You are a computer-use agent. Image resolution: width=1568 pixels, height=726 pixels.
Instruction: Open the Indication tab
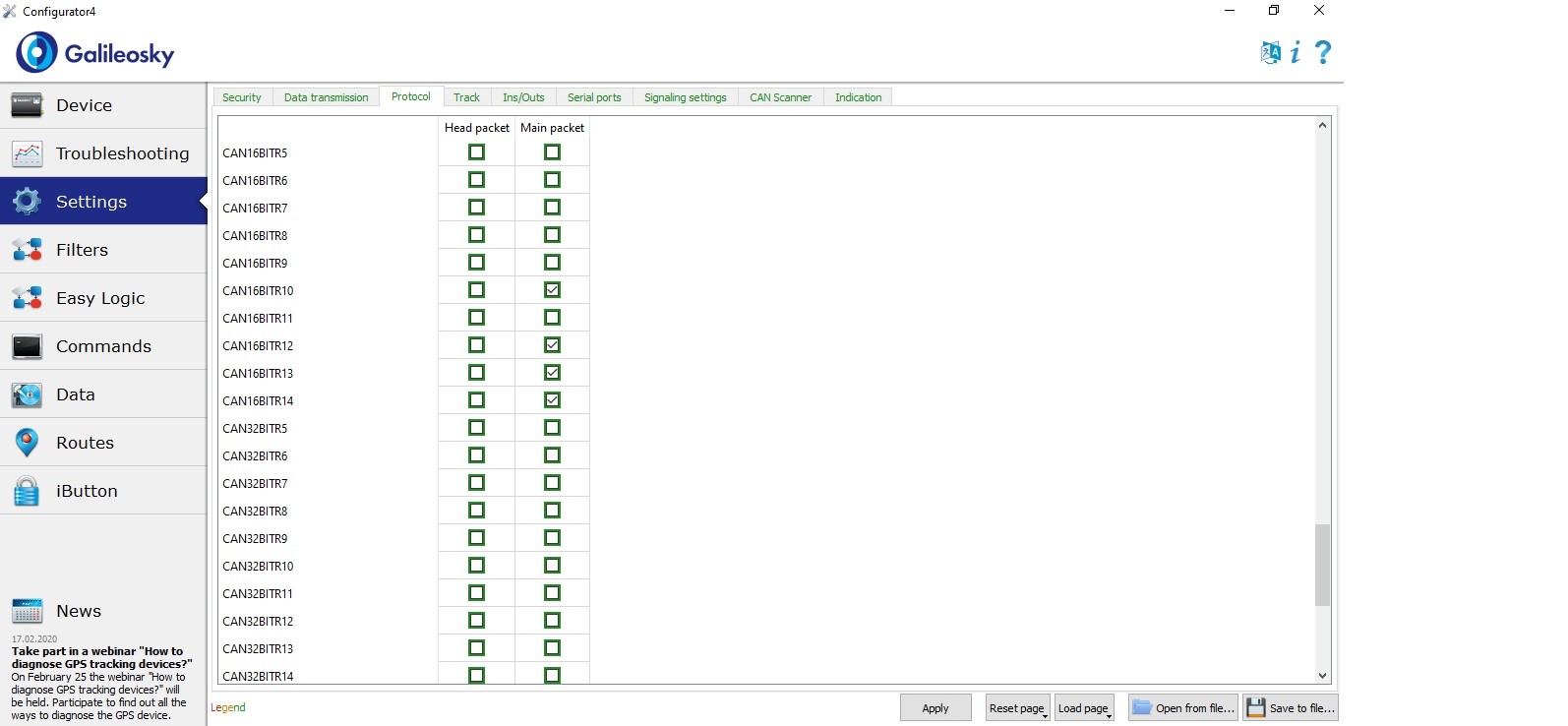[858, 97]
